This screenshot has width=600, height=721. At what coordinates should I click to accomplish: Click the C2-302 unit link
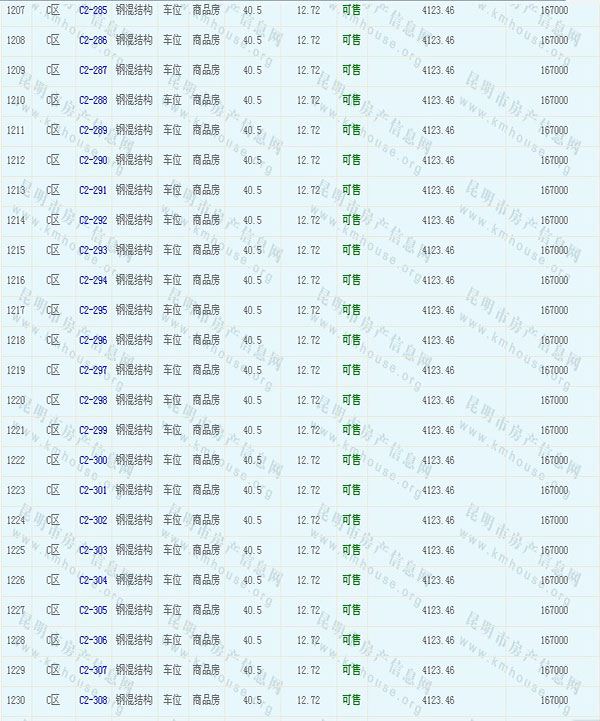click(92, 520)
